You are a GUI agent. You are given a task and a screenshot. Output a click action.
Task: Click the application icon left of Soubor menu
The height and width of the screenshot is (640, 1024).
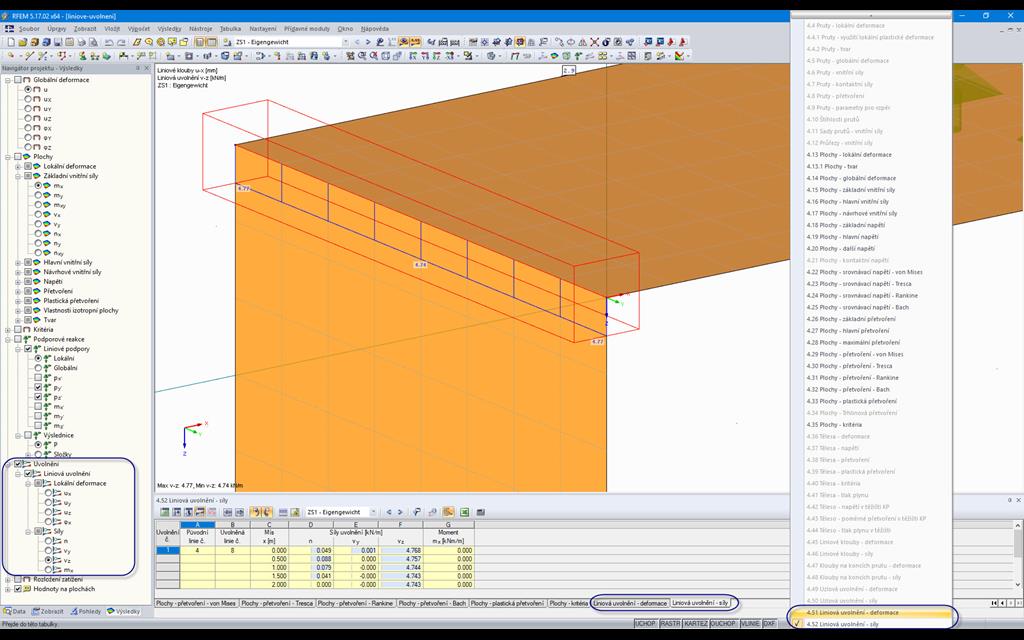point(9,29)
